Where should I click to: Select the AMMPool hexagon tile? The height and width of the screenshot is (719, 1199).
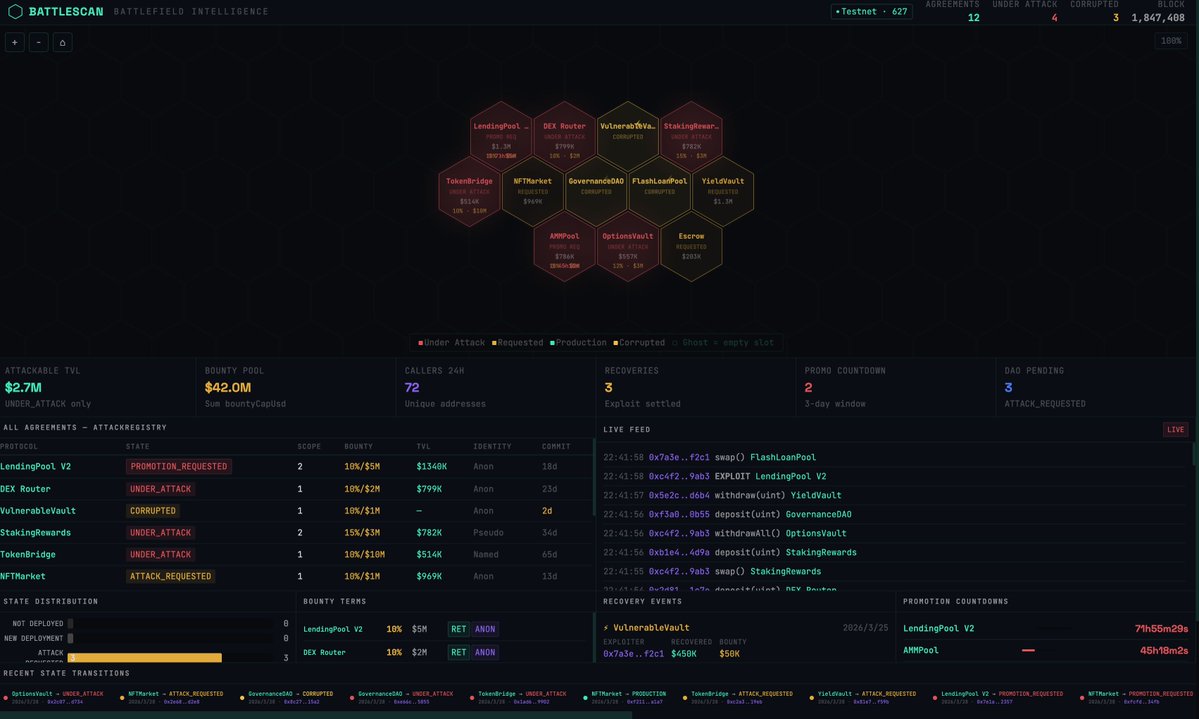click(564, 246)
